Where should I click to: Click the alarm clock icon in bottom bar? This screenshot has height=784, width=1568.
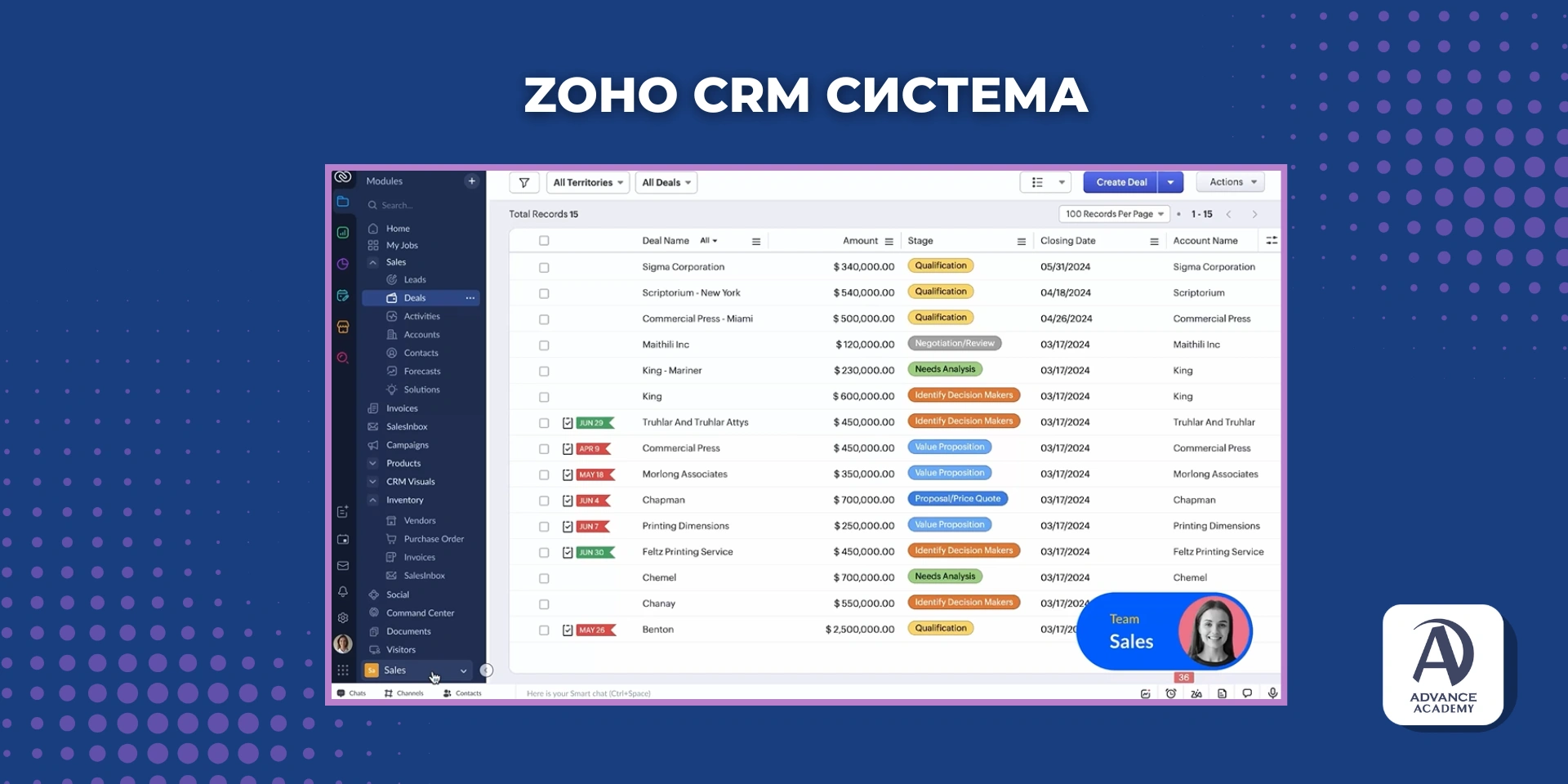(1171, 693)
